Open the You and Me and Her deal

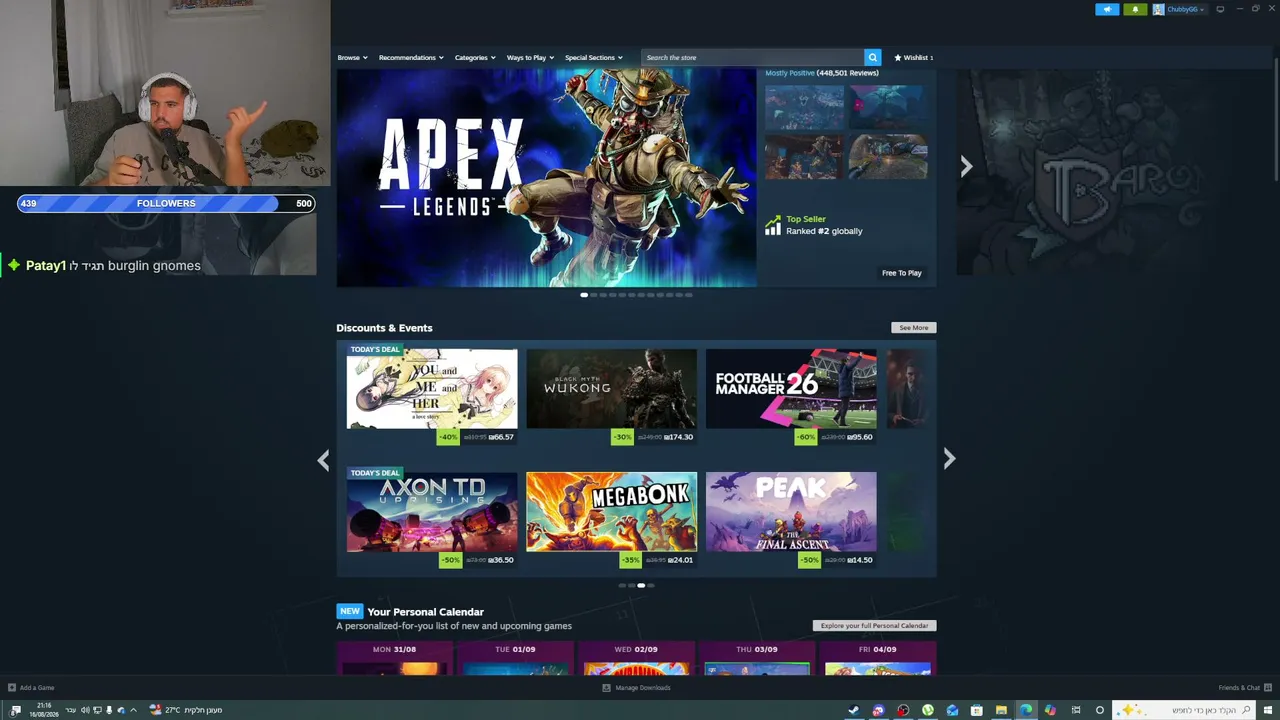[x=432, y=389]
